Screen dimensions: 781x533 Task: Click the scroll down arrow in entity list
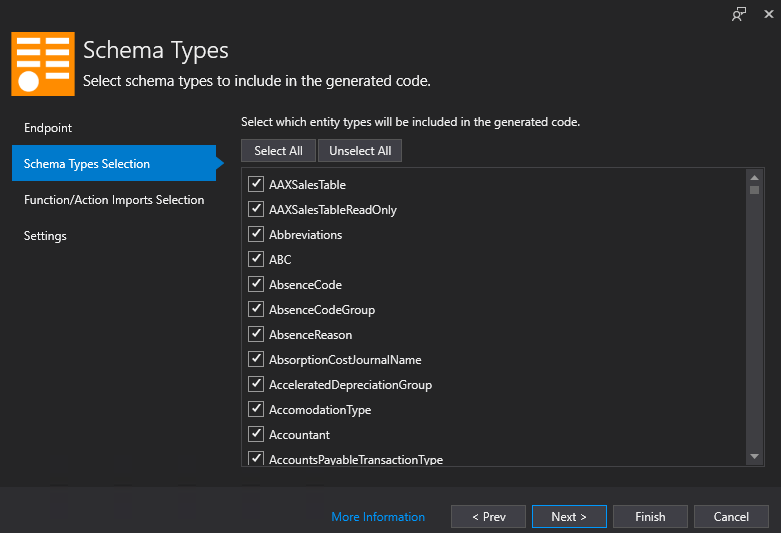click(755, 456)
